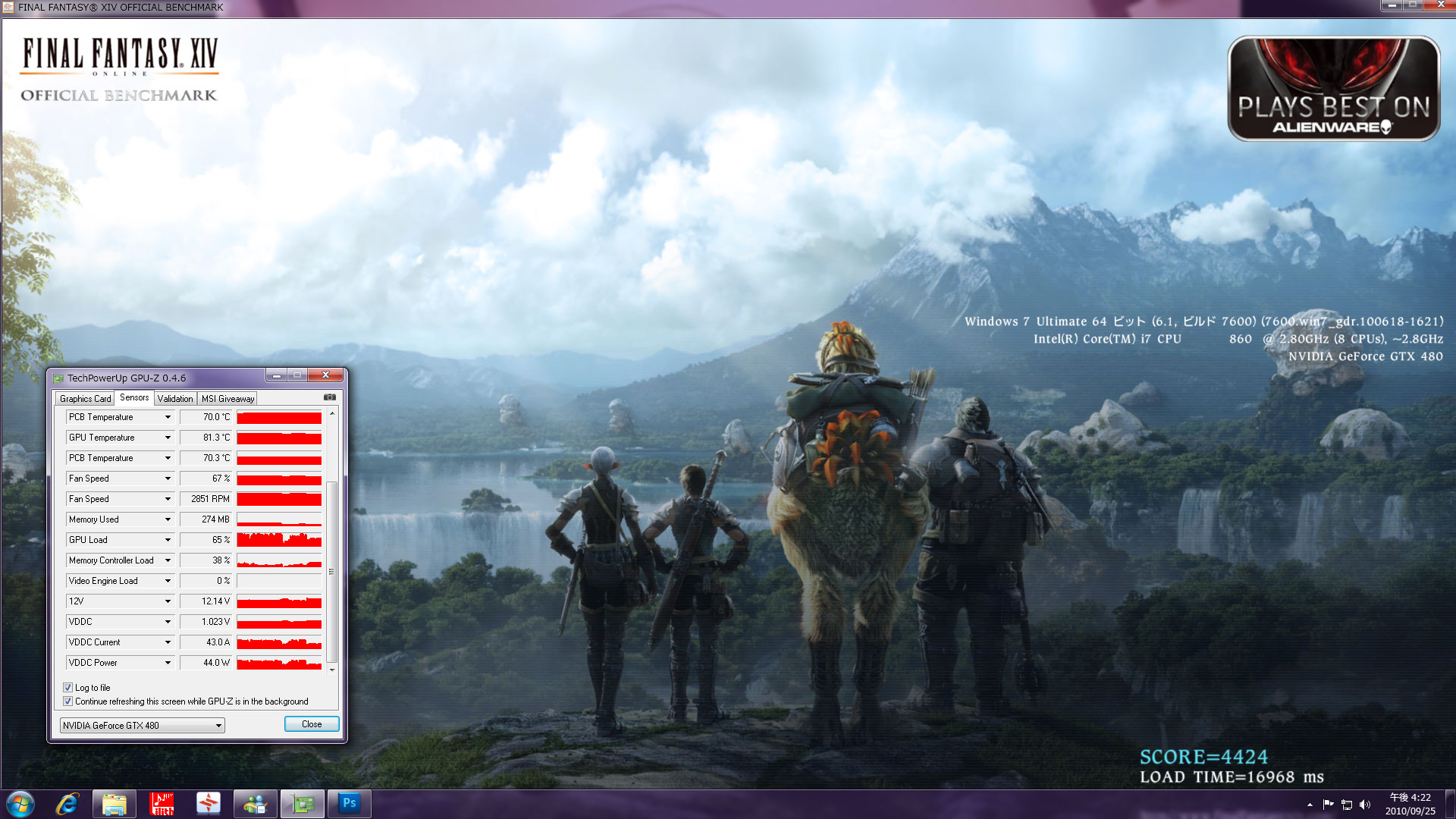Expand the VDDC voltage sensor dropdown
The width and height of the screenshot is (1456, 819).
point(168,622)
